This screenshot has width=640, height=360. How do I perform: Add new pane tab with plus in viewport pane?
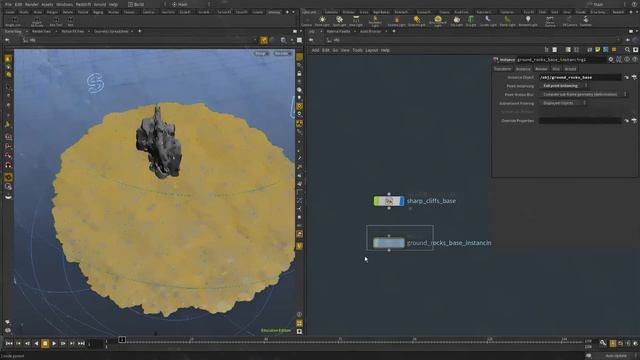(140, 31)
